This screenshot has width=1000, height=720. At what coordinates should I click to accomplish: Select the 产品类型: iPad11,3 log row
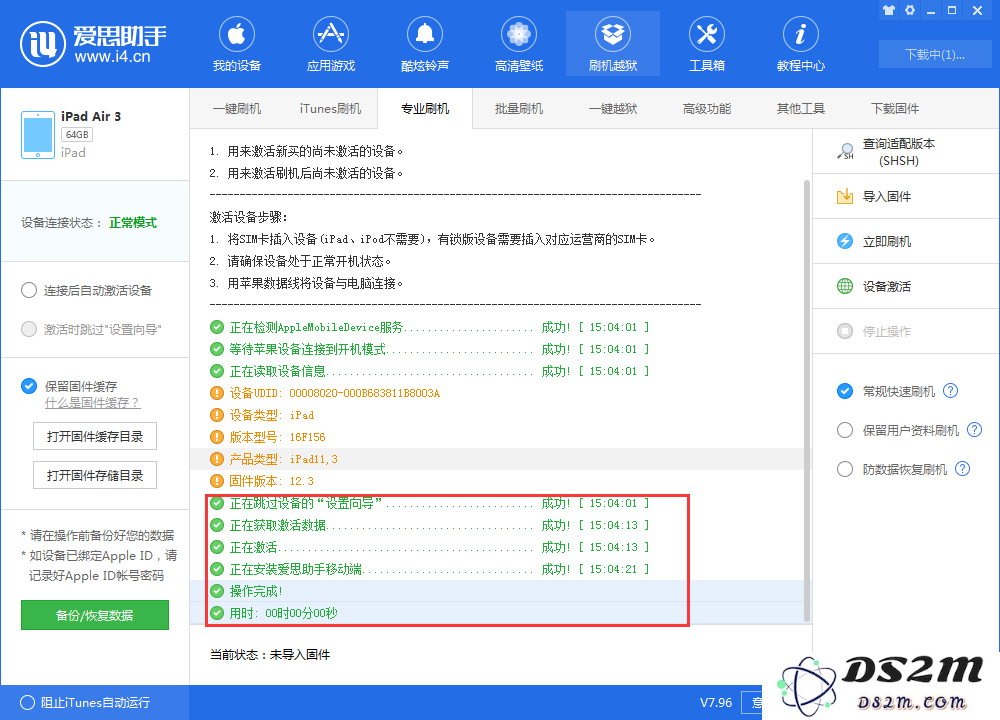click(x=496, y=459)
